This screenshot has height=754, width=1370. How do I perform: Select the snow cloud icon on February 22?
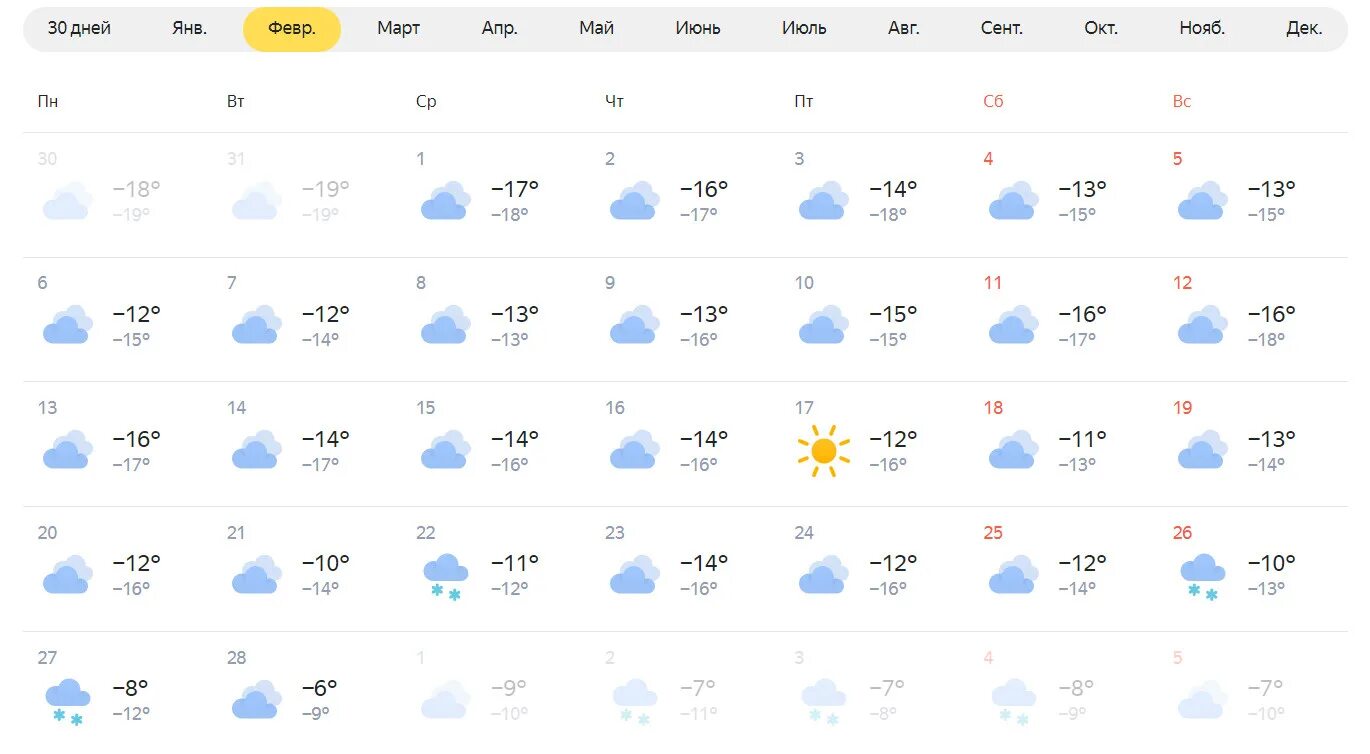(x=446, y=577)
